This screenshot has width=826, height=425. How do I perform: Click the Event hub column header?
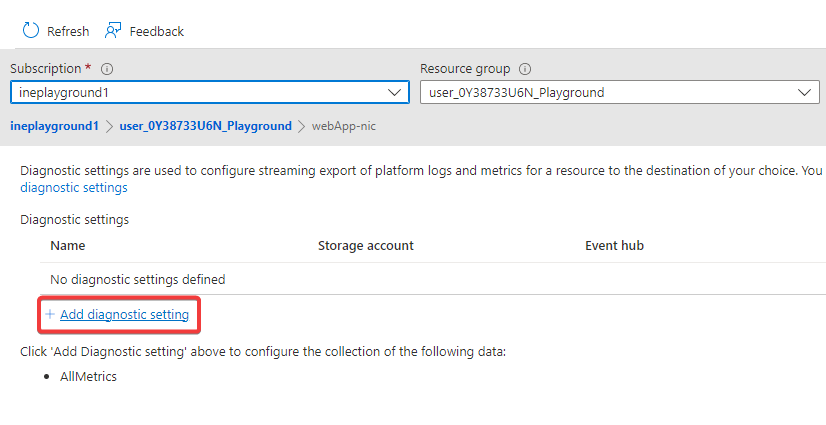[x=614, y=245]
